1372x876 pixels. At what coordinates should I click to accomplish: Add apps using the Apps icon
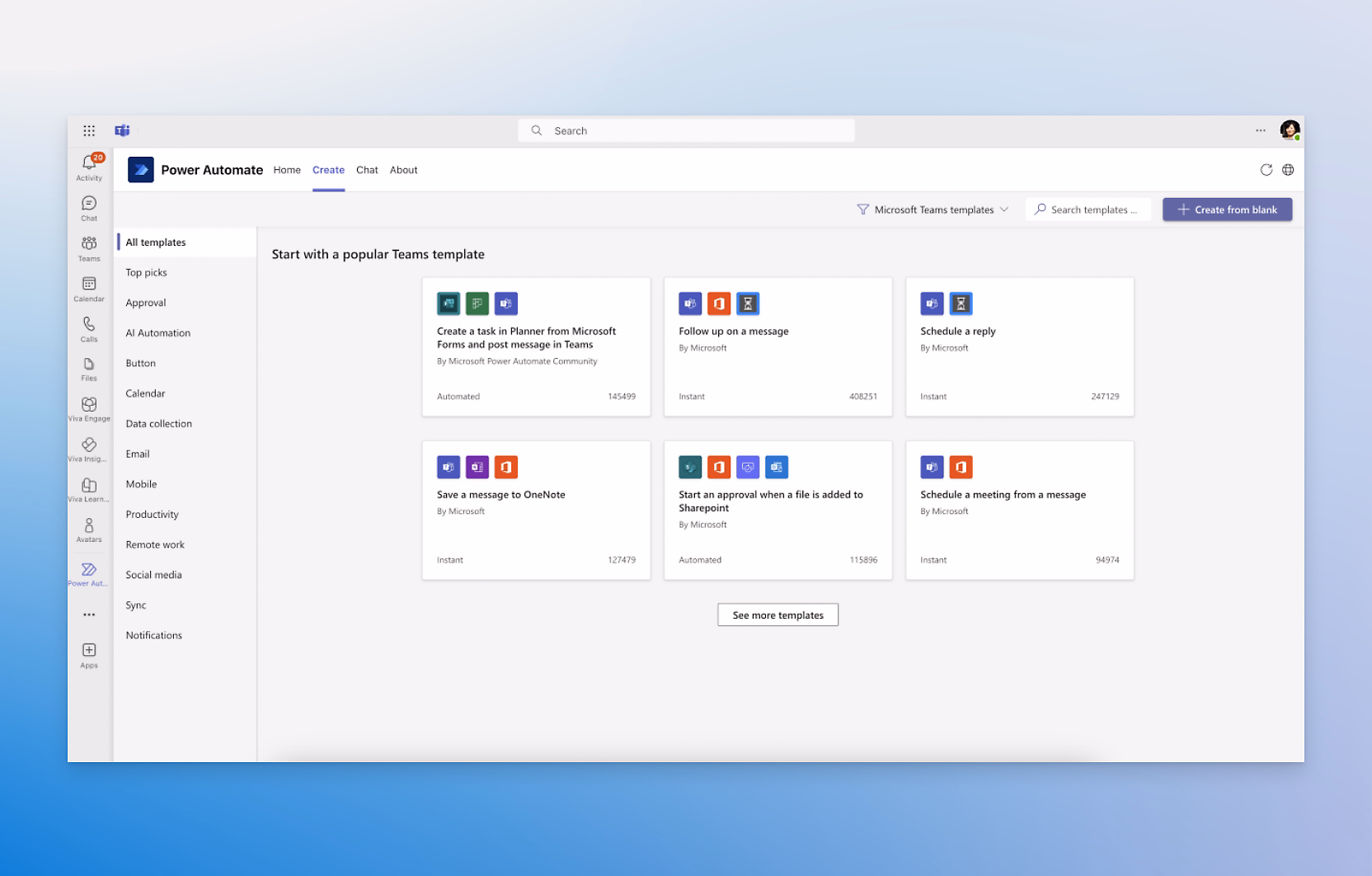pyautogui.click(x=89, y=652)
